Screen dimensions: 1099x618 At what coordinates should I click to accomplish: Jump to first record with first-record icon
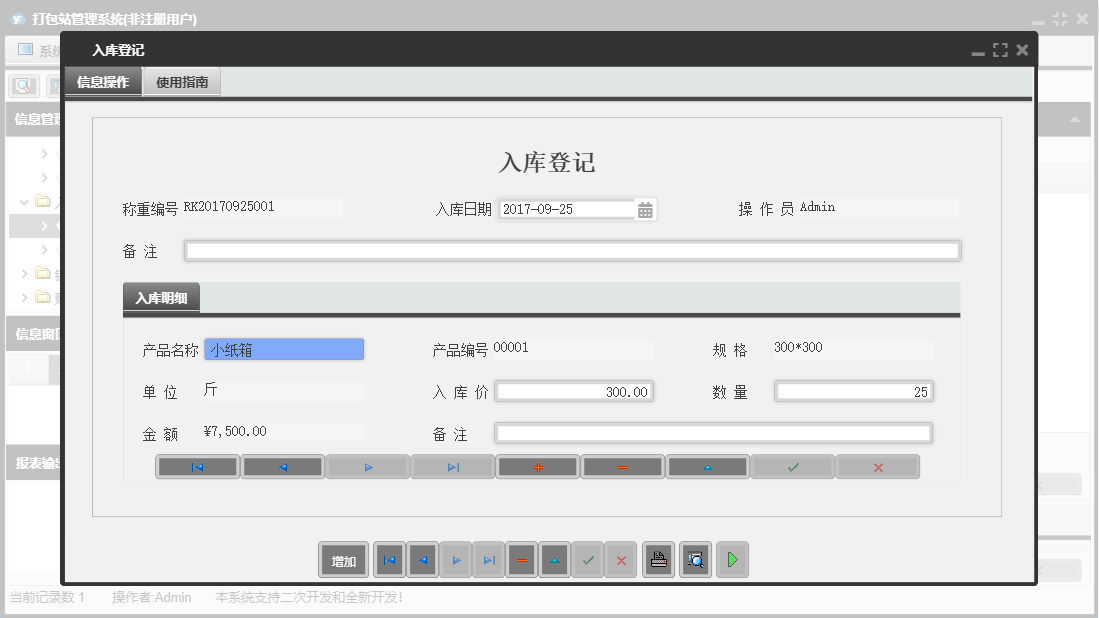click(389, 559)
